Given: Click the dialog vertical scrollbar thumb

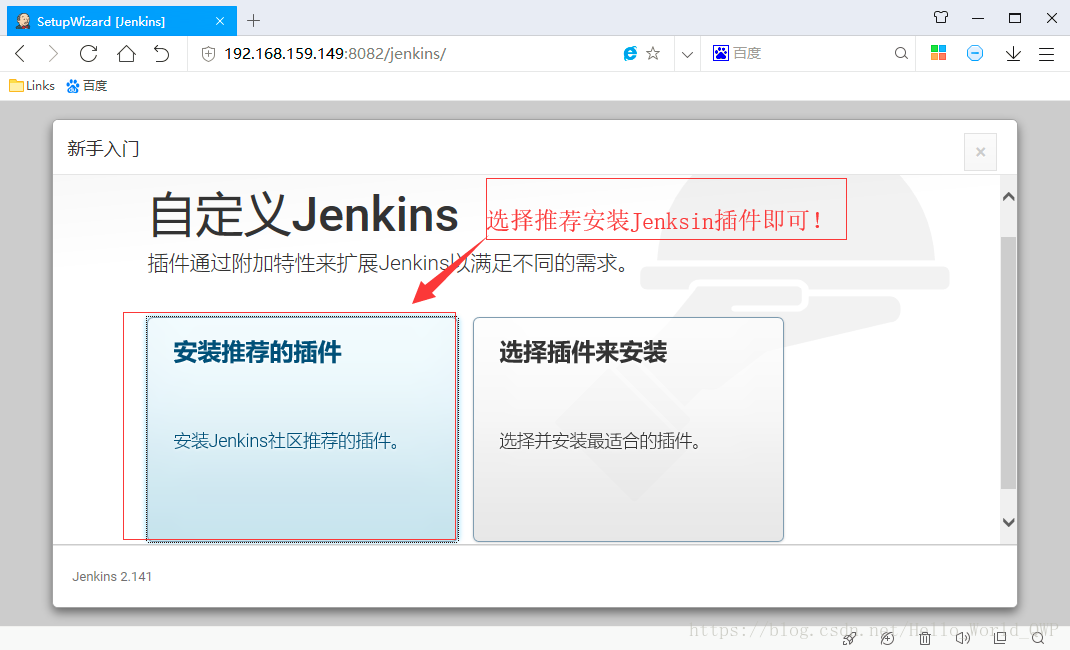Looking at the screenshot, I should (x=1009, y=363).
